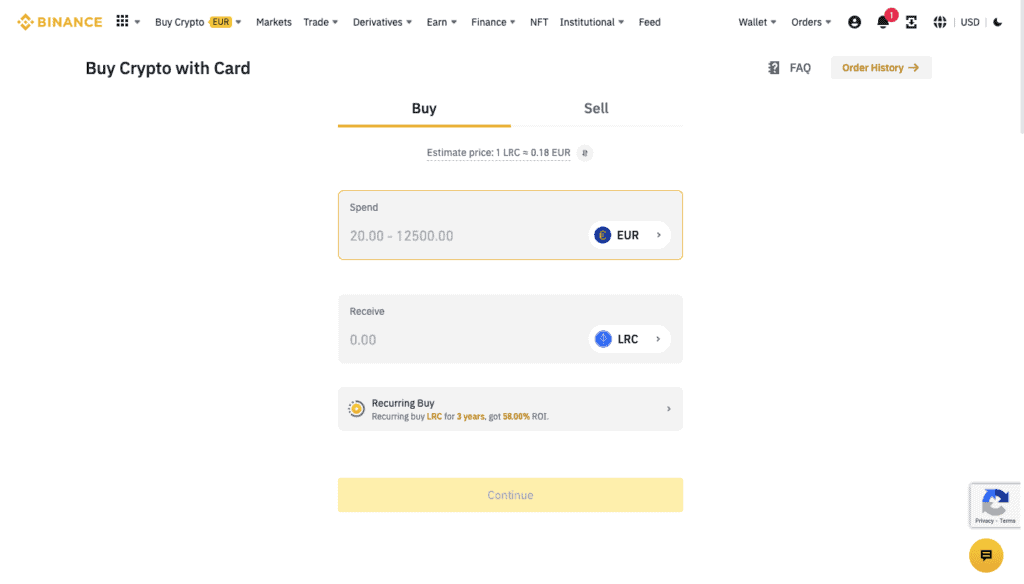The image size is (1024, 584).
Task: Click the Order History button
Action: pos(880,68)
